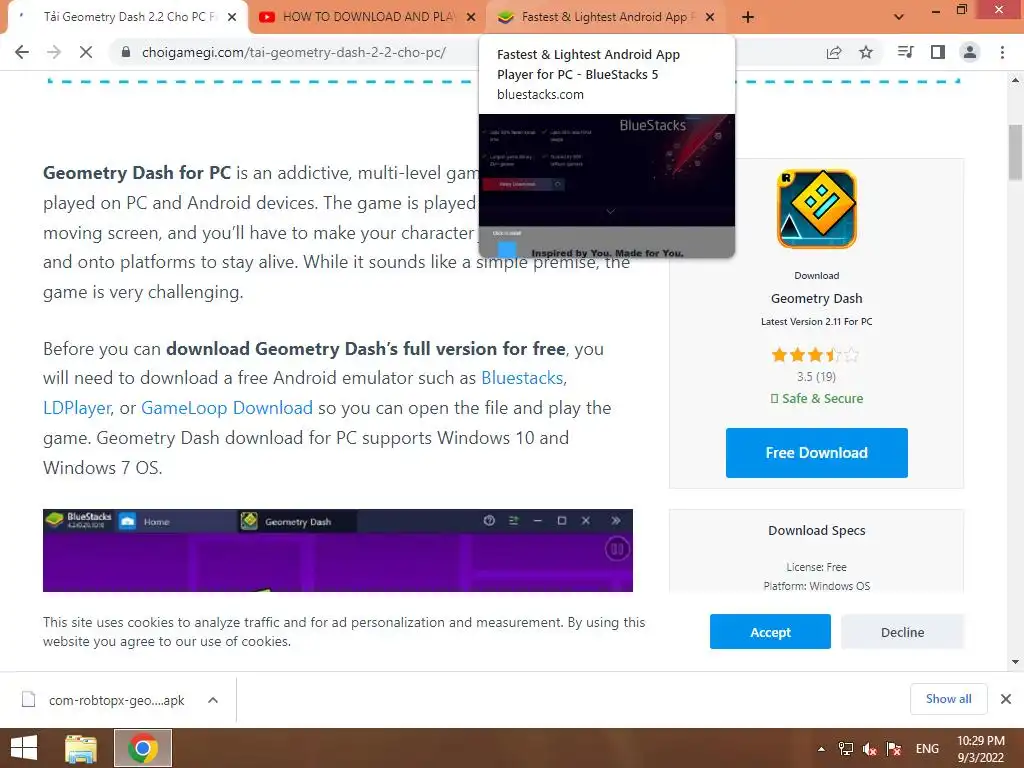Switch to Fastest & Lightest Android App tab
This screenshot has width=1024, height=768.
click(605, 17)
